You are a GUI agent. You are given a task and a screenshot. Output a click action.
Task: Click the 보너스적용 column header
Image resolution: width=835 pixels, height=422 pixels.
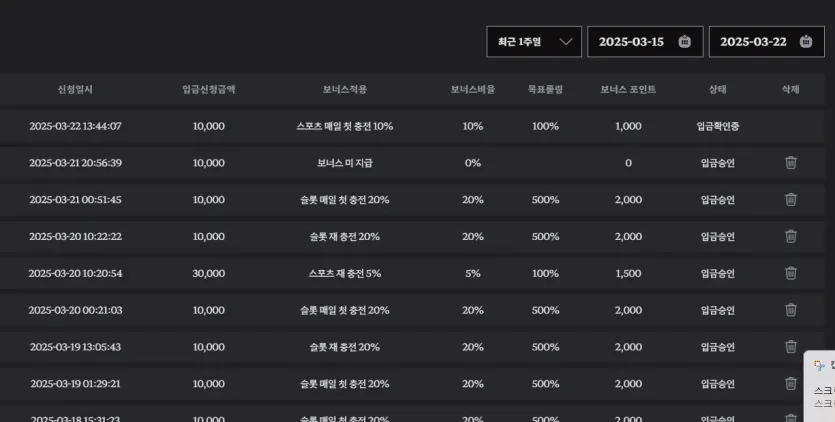(x=345, y=90)
